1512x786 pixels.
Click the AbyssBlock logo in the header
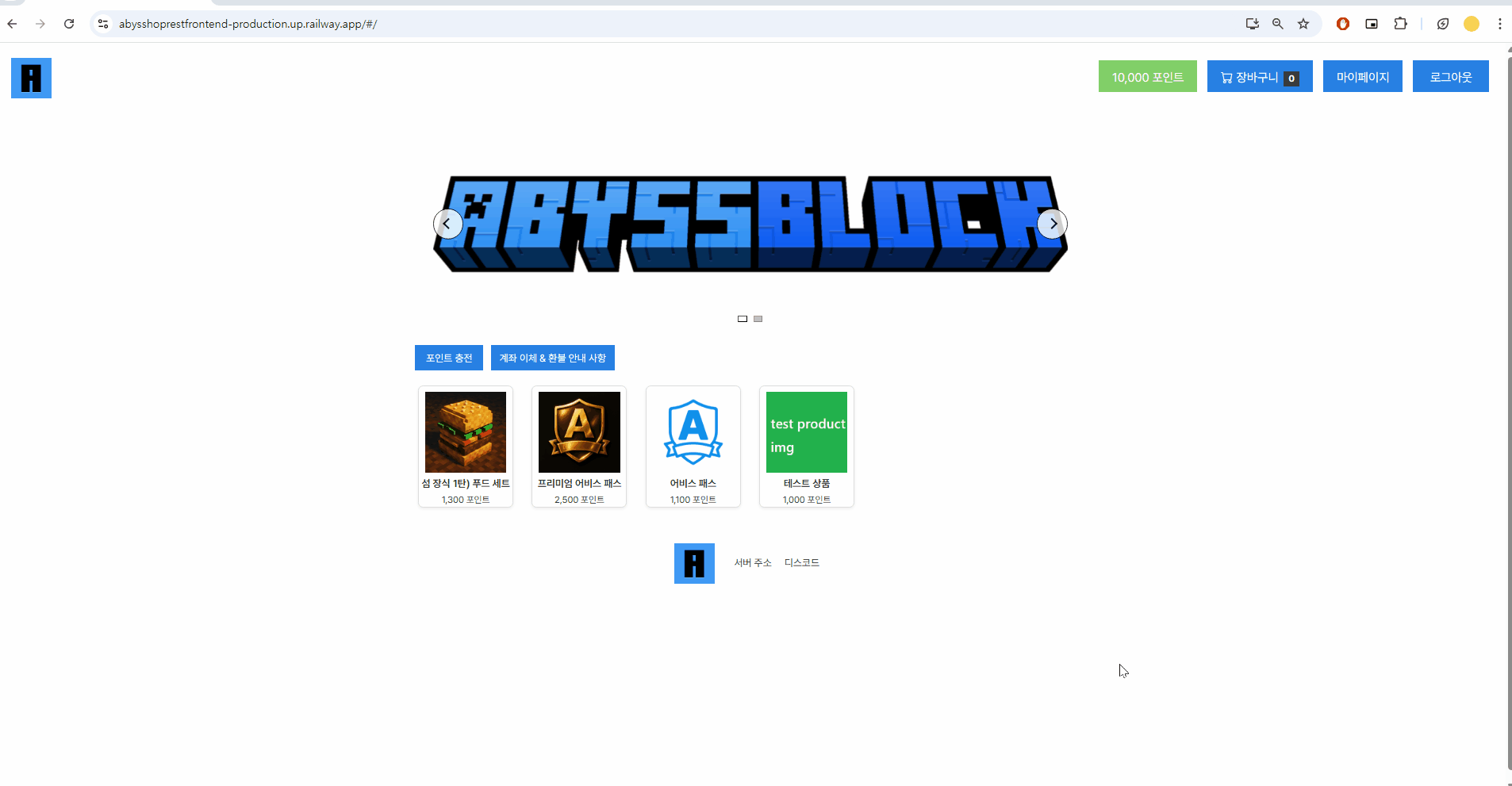31,78
